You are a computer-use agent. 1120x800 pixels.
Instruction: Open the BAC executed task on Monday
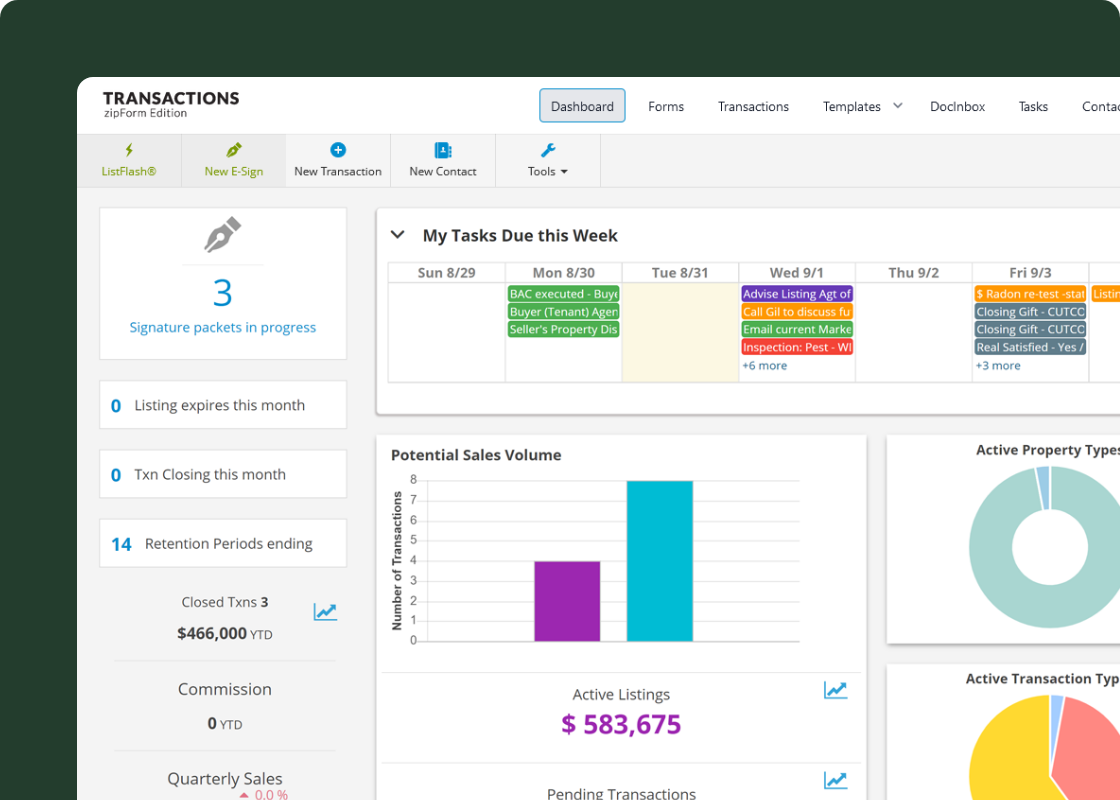click(563, 294)
